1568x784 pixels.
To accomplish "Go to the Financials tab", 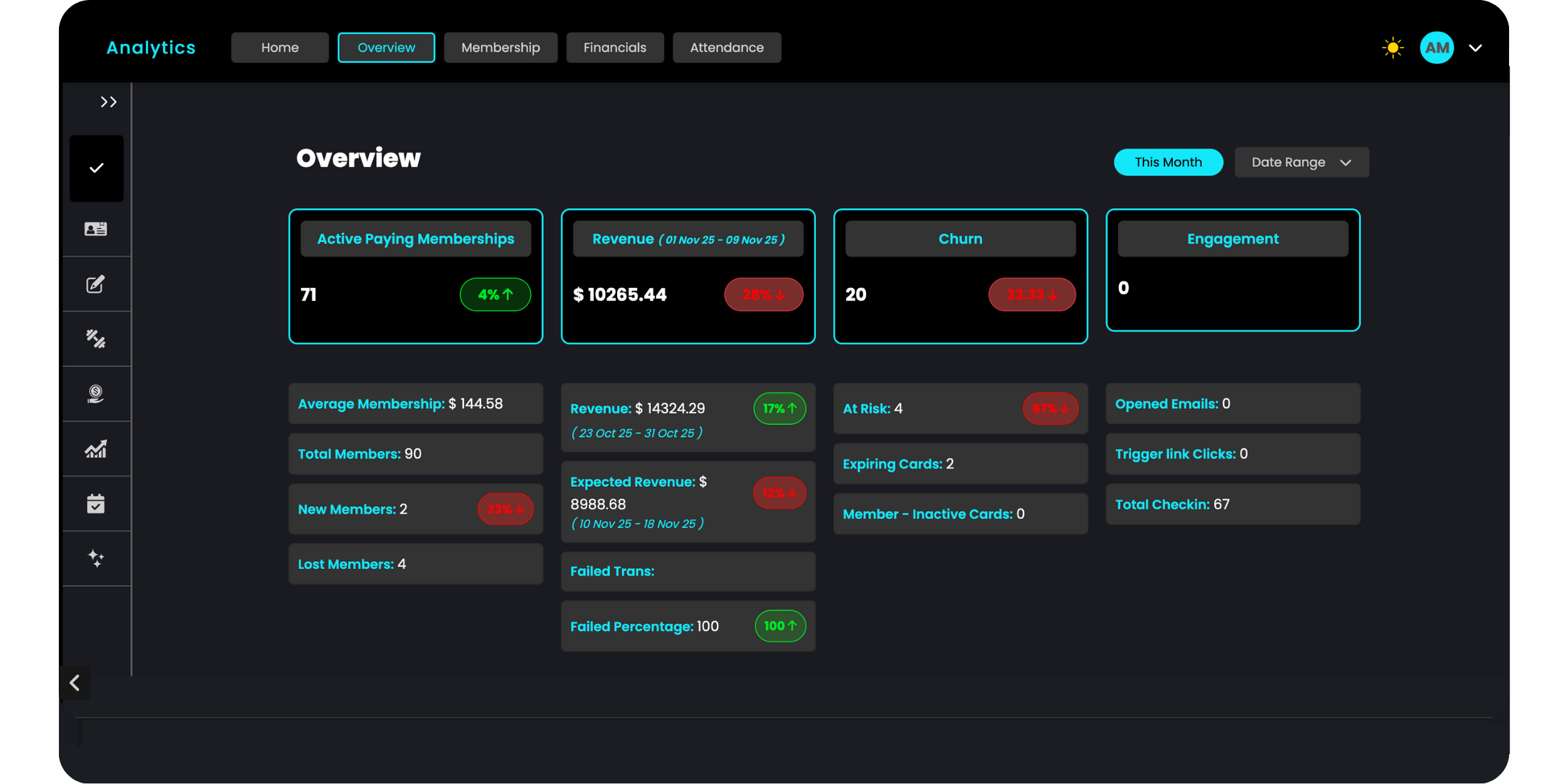I will coord(615,48).
